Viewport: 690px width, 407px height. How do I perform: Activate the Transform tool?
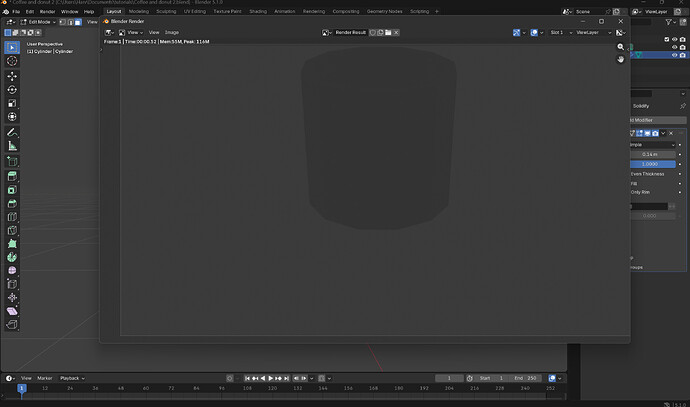point(12,117)
